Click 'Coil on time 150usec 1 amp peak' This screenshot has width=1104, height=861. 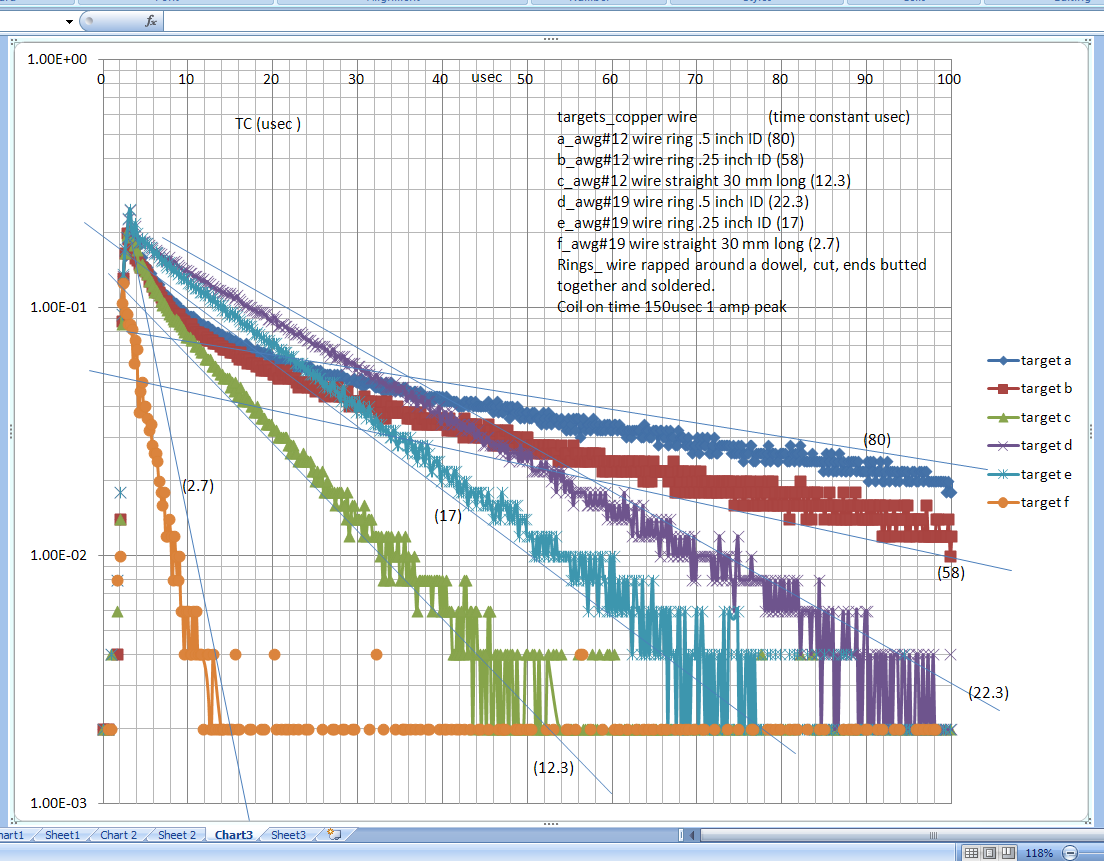coord(672,307)
